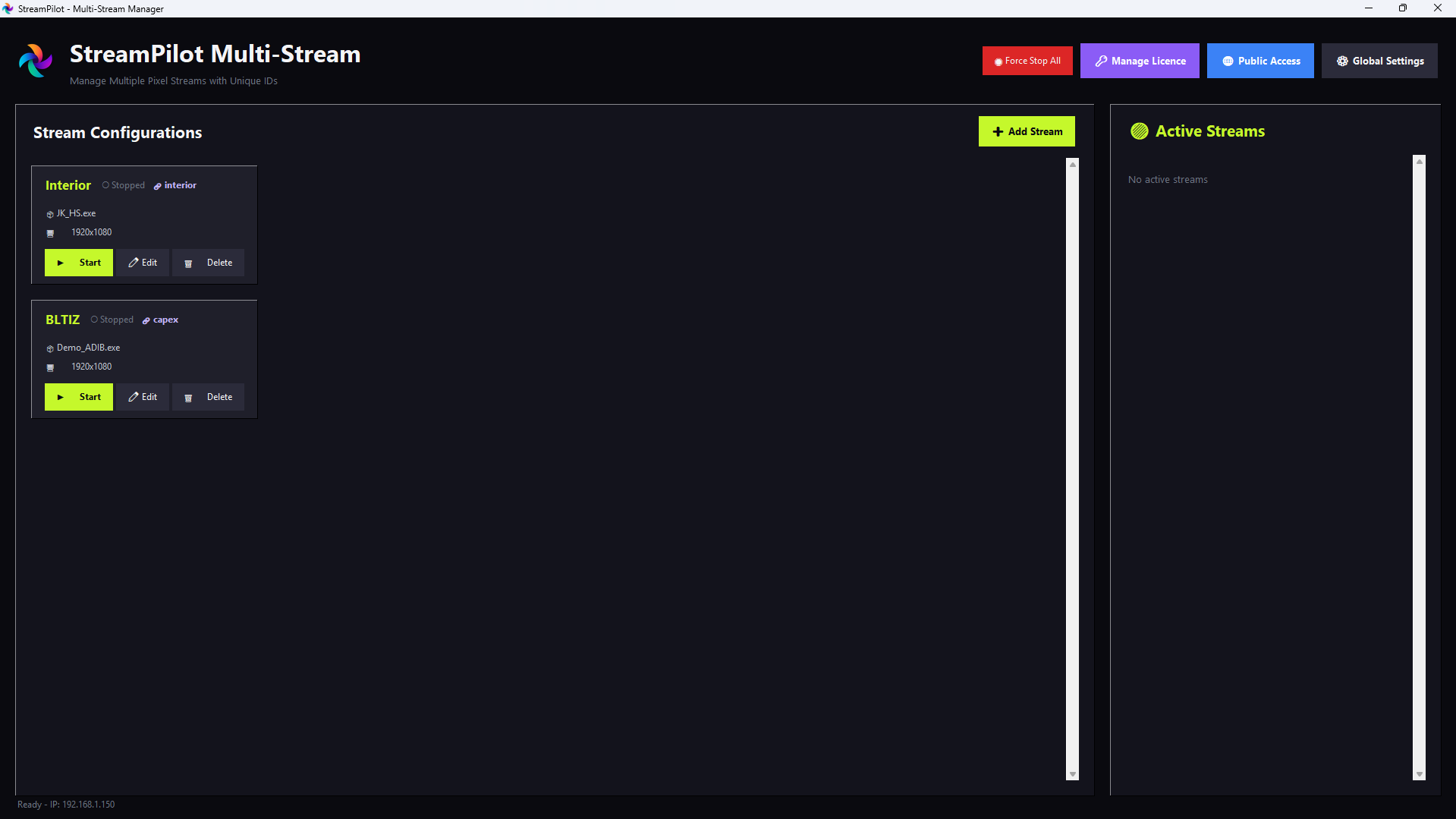Image resolution: width=1456 pixels, height=819 pixels.
Task: Open the Public Access settings
Action: pos(1260,61)
